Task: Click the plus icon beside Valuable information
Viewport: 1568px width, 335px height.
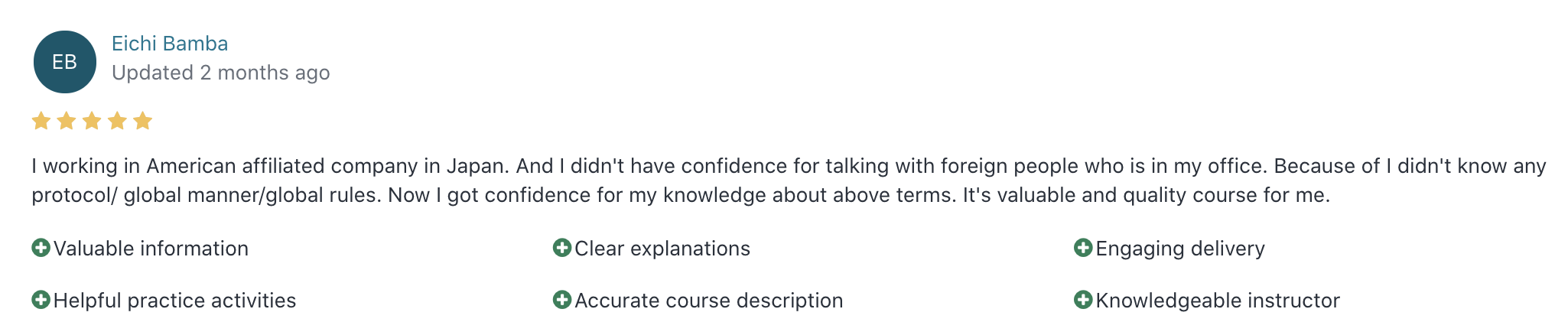Action: (x=41, y=248)
